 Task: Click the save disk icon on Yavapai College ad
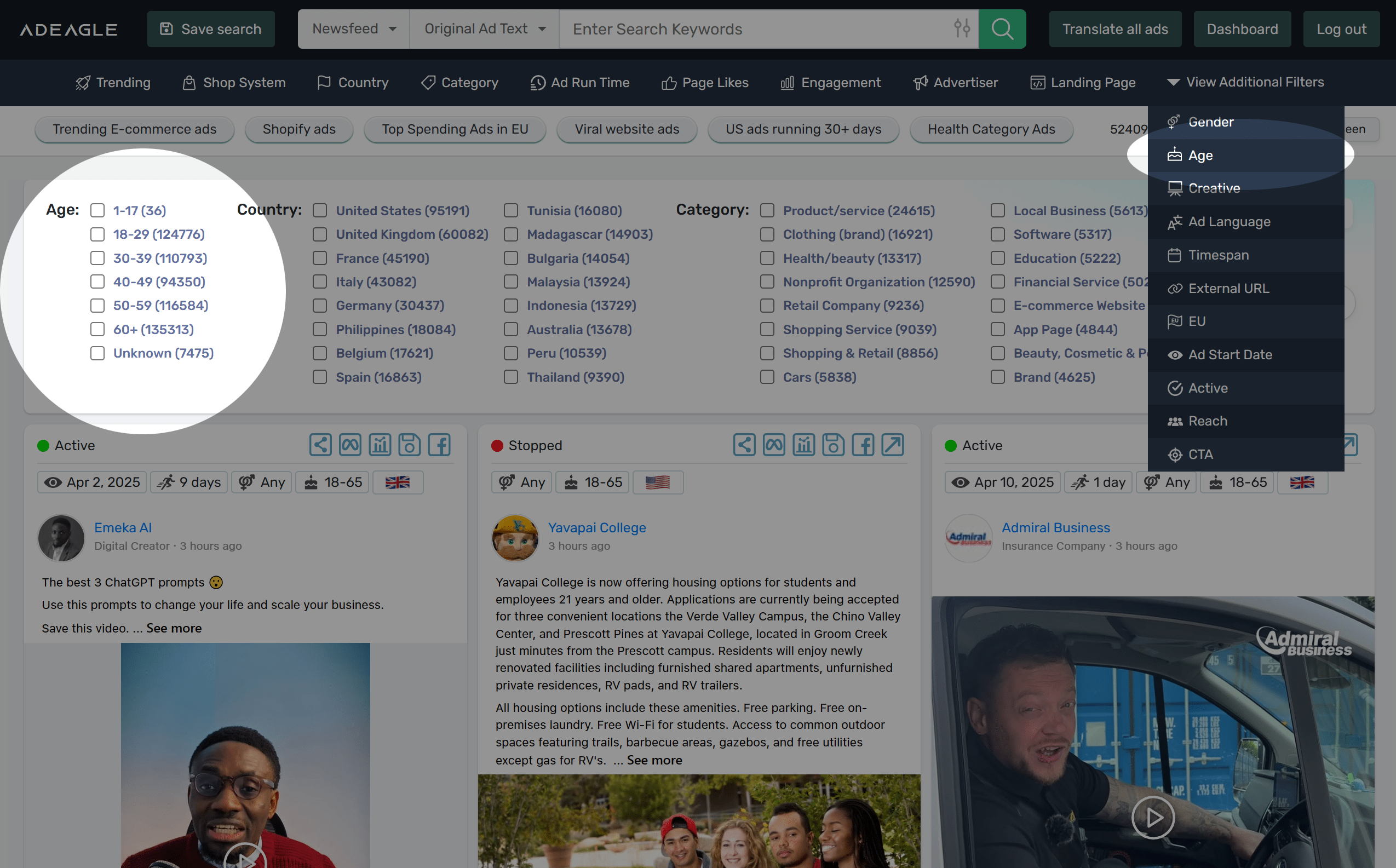[834, 445]
